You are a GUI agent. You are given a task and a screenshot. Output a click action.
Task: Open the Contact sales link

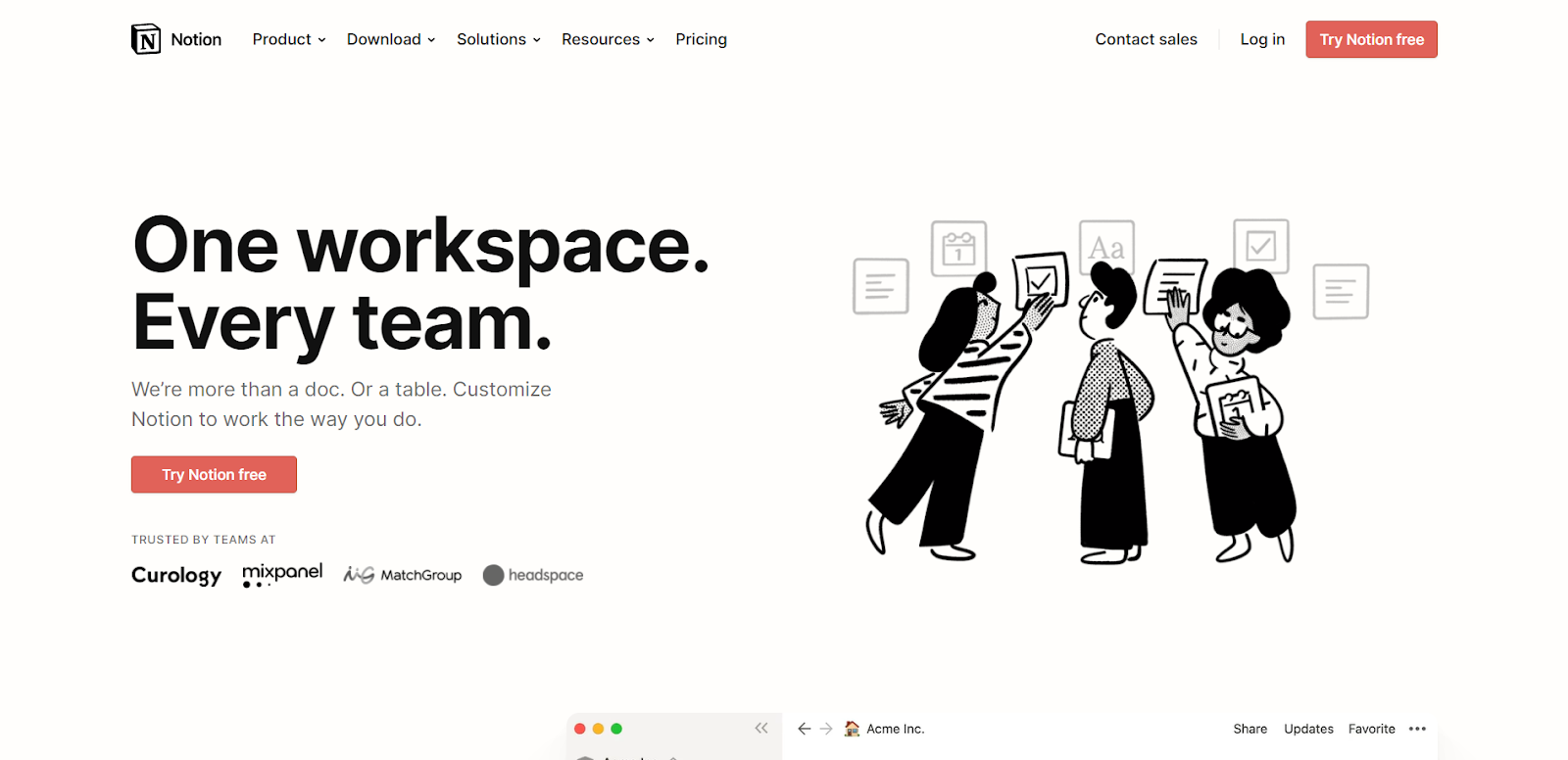1147,39
